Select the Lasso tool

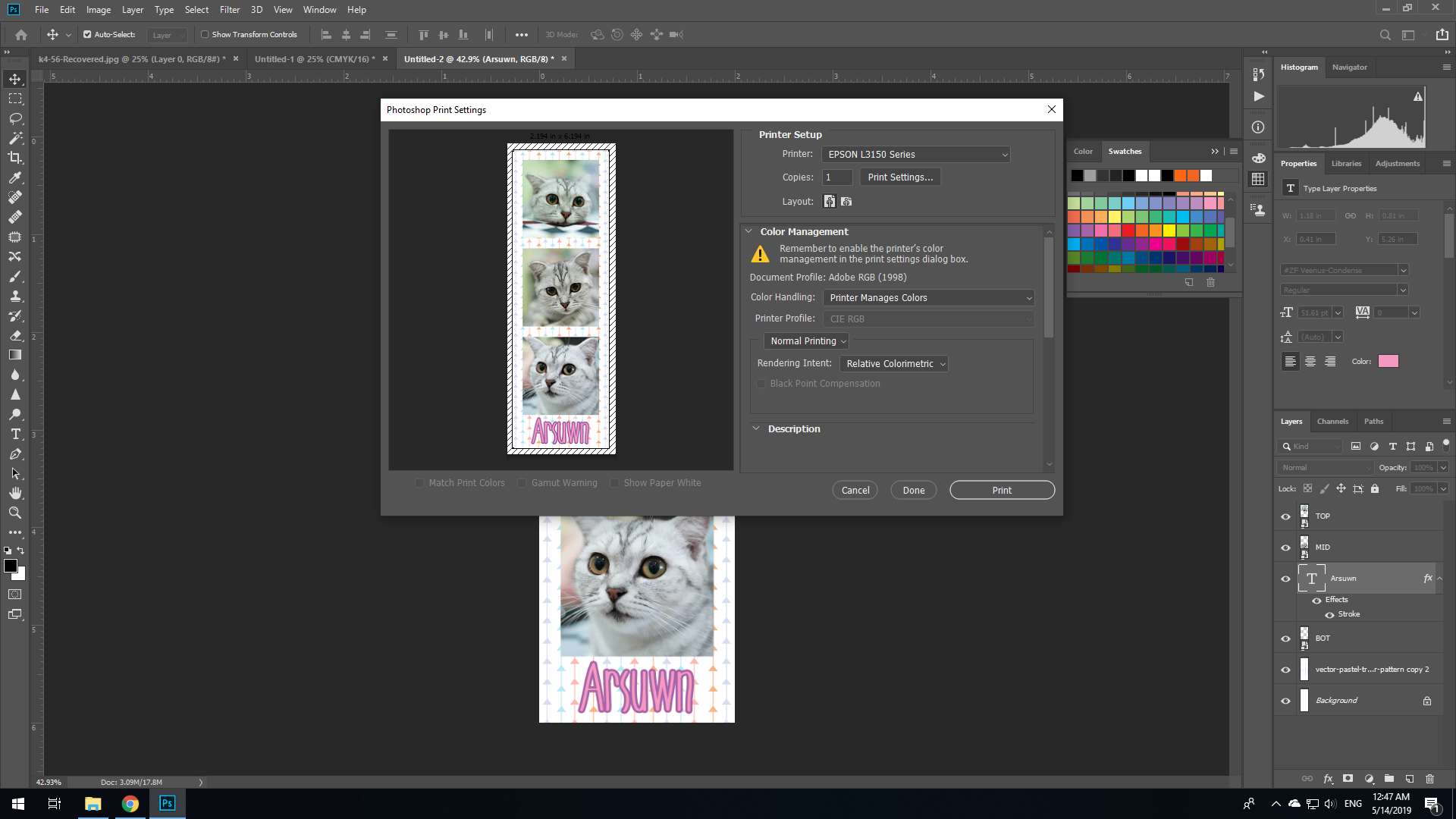[15, 118]
